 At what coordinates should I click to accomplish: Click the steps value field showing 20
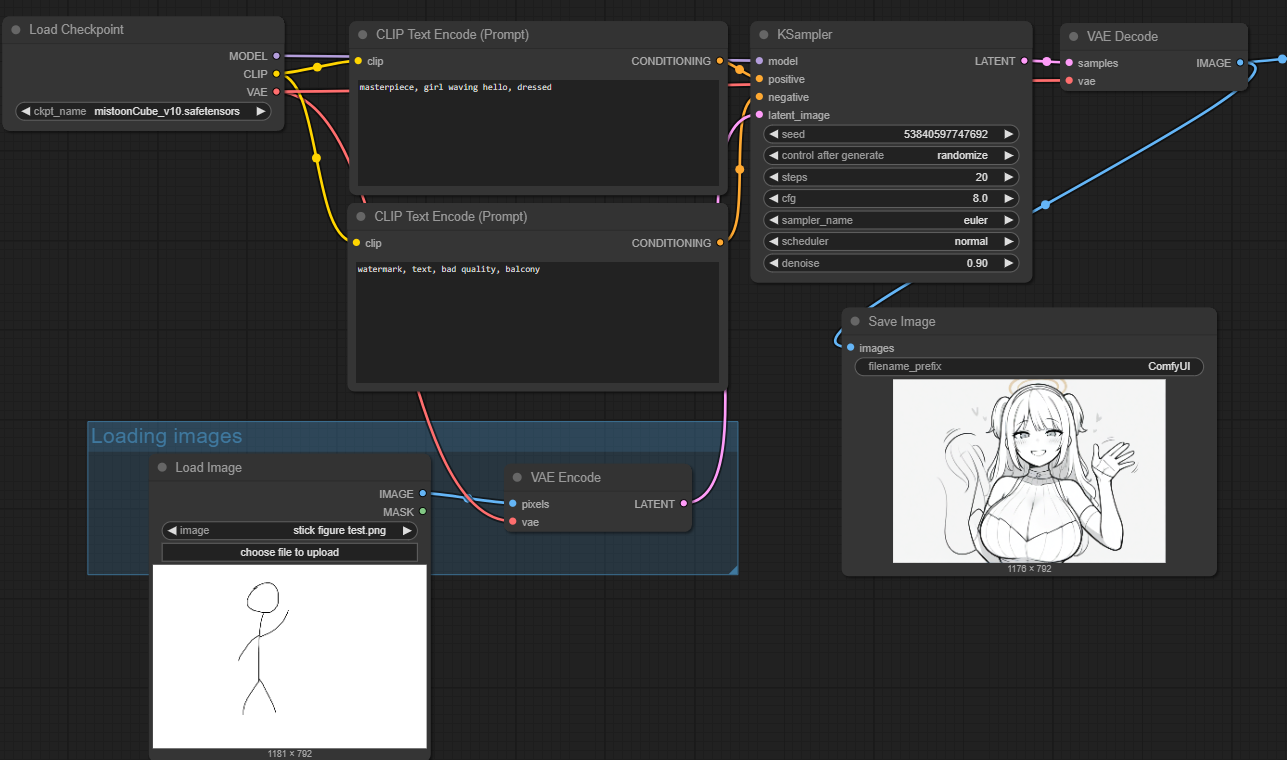point(892,177)
